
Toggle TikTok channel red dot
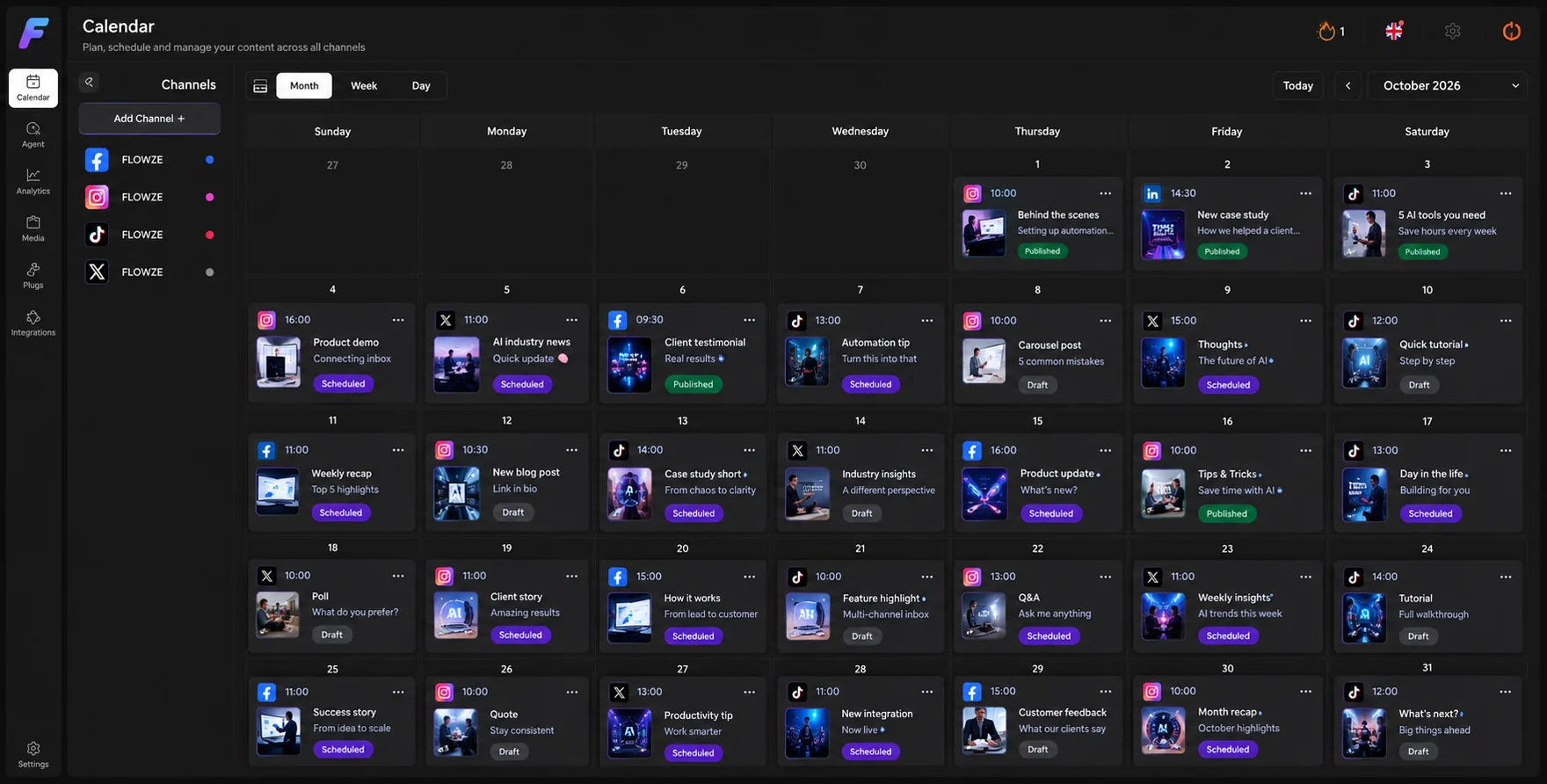[x=209, y=235]
